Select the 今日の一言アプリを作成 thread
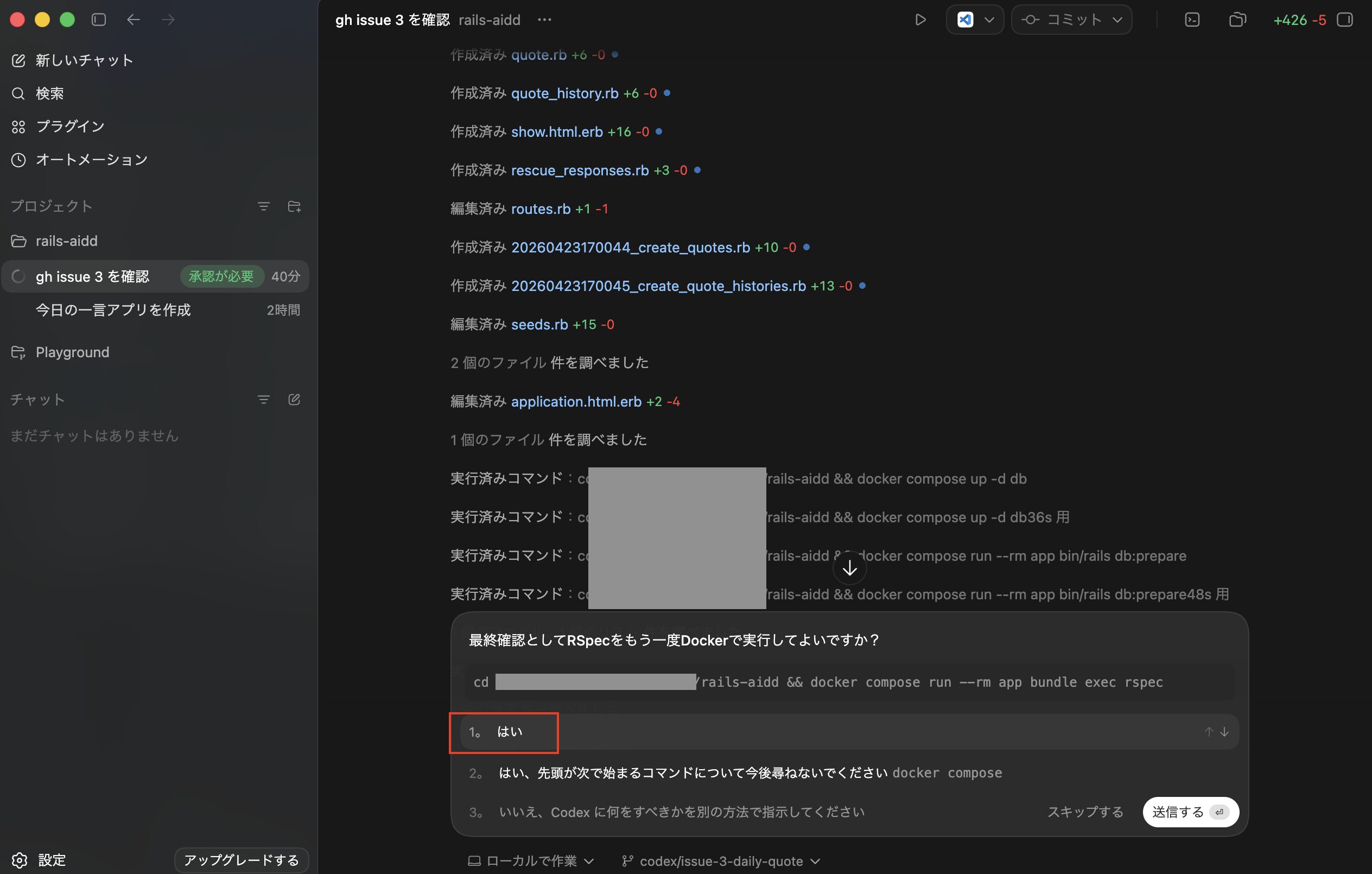This screenshot has width=1372, height=874. 113,310
